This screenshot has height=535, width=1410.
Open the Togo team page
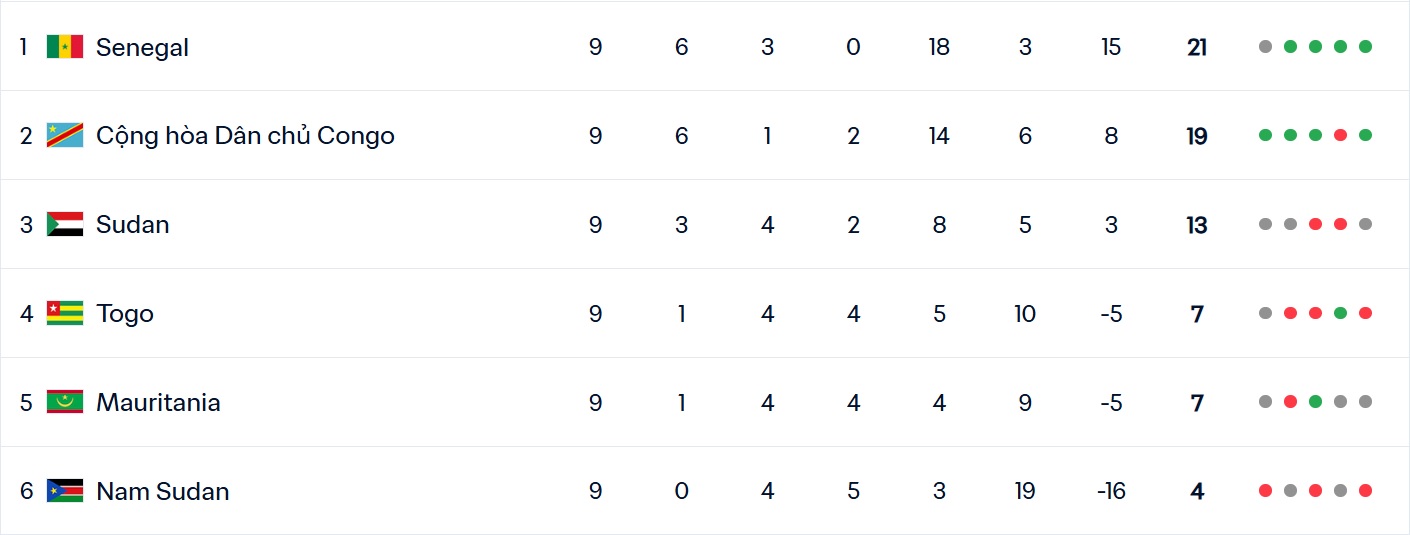click(125, 314)
